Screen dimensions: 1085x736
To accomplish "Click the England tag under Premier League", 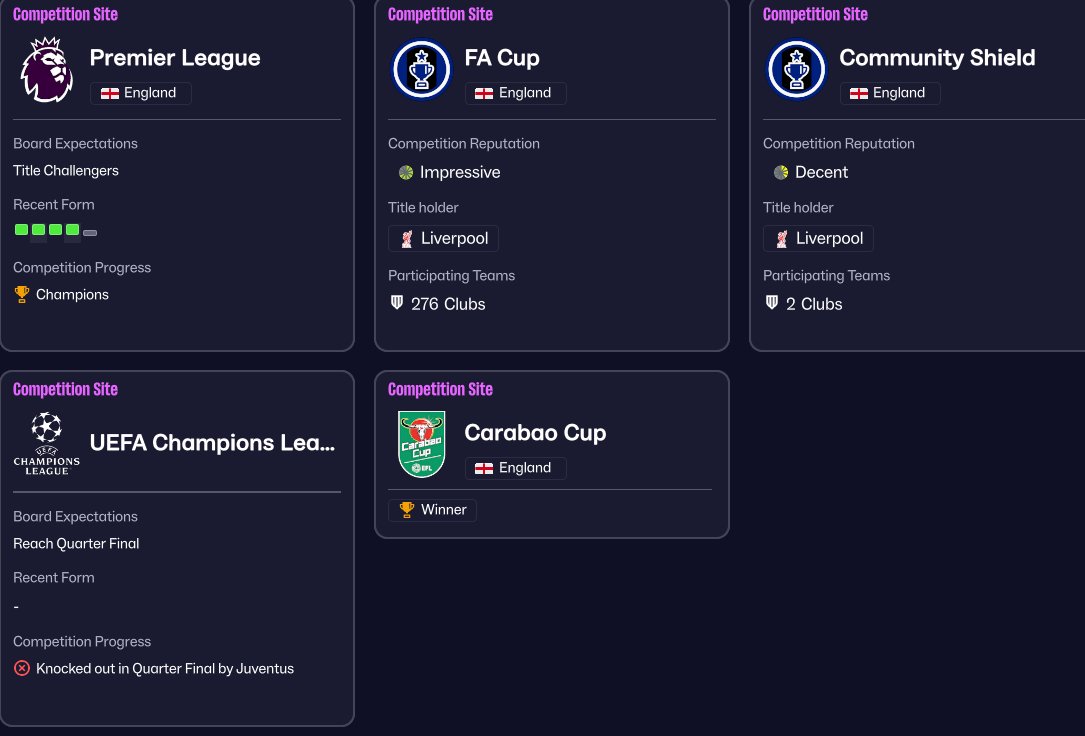I will (140, 93).
